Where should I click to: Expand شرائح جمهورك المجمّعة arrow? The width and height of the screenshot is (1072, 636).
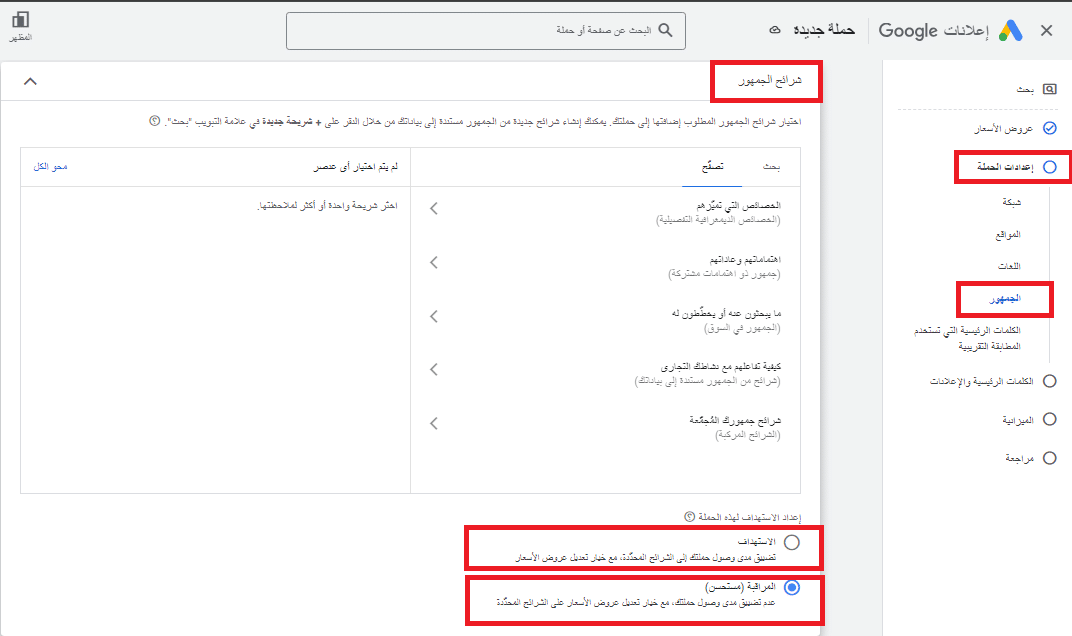pos(434,424)
